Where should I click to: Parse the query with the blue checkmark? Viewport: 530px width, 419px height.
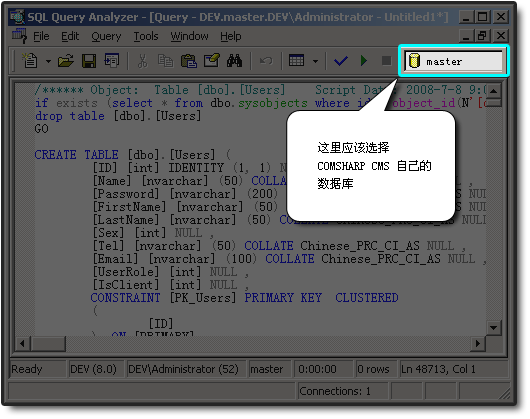(341, 61)
